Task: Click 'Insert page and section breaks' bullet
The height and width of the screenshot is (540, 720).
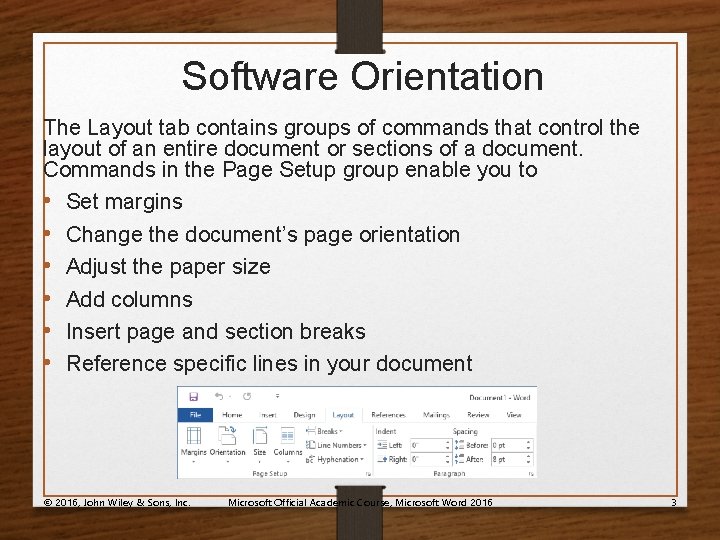Action: click(216, 332)
